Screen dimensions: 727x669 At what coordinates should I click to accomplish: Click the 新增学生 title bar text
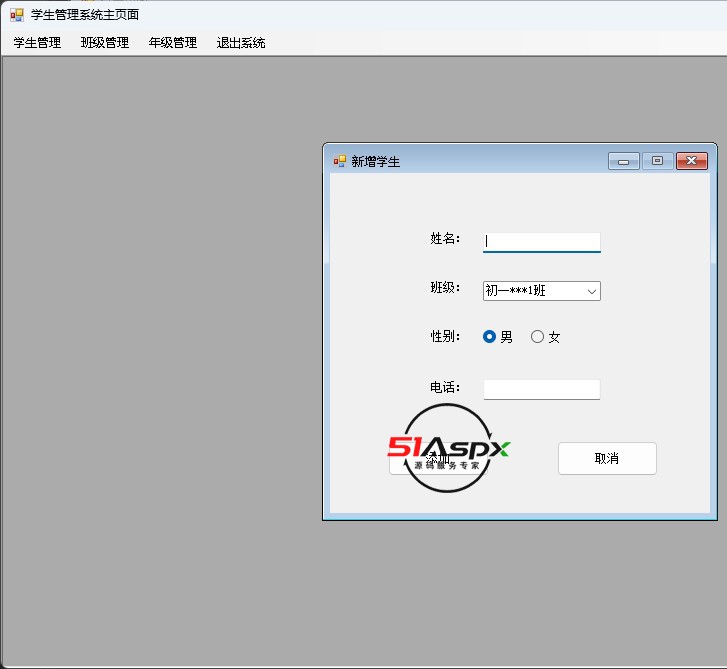(x=376, y=161)
